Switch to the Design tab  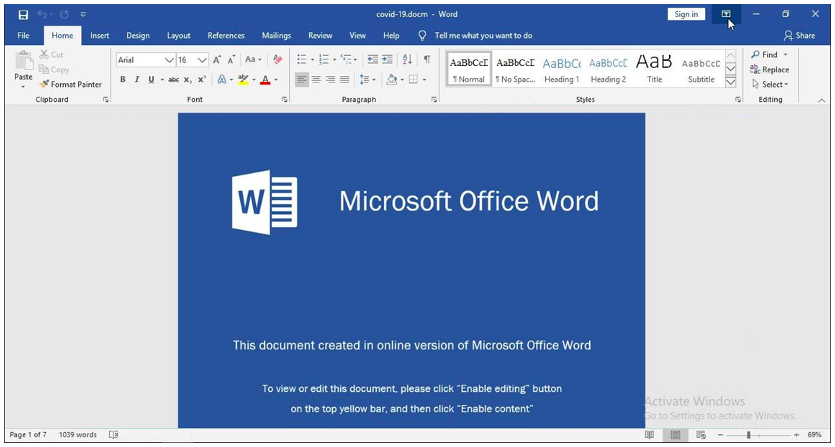click(x=138, y=36)
